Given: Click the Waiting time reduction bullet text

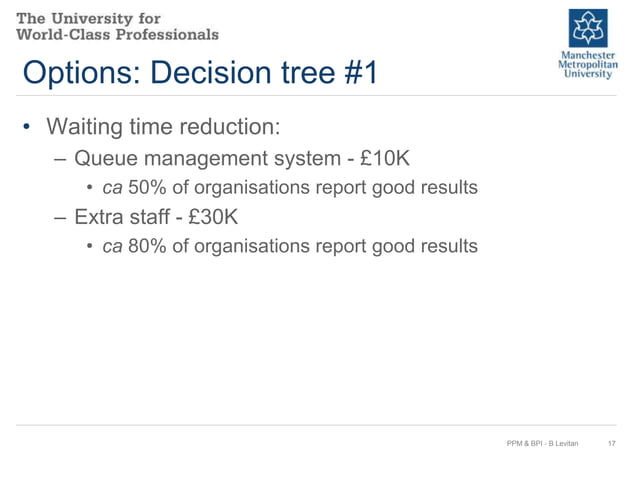Looking at the screenshot, I should [x=163, y=127].
